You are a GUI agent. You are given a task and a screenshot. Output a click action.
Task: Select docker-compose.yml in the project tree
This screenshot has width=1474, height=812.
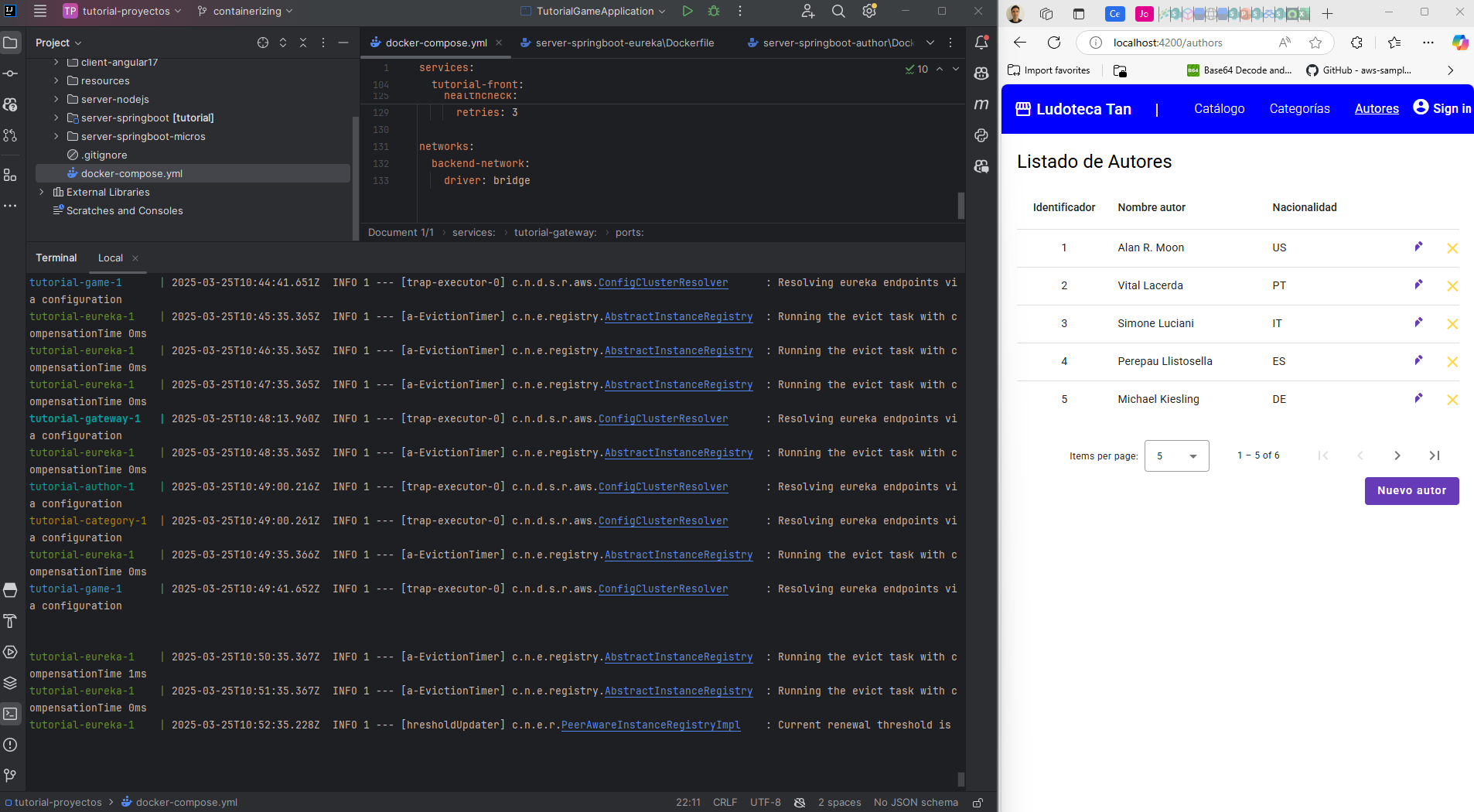(x=133, y=173)
